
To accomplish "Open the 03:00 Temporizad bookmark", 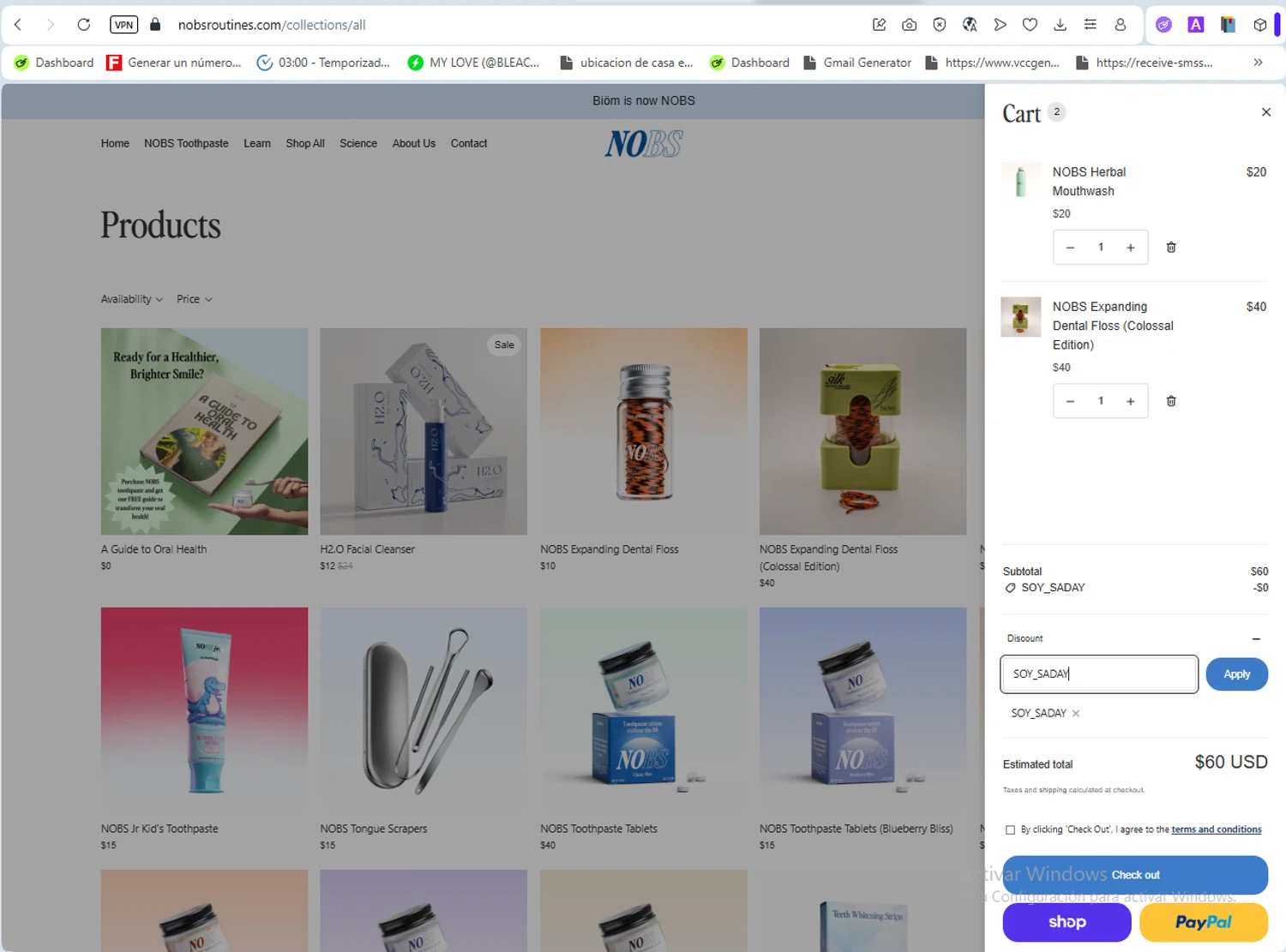I will pos(323,63).
